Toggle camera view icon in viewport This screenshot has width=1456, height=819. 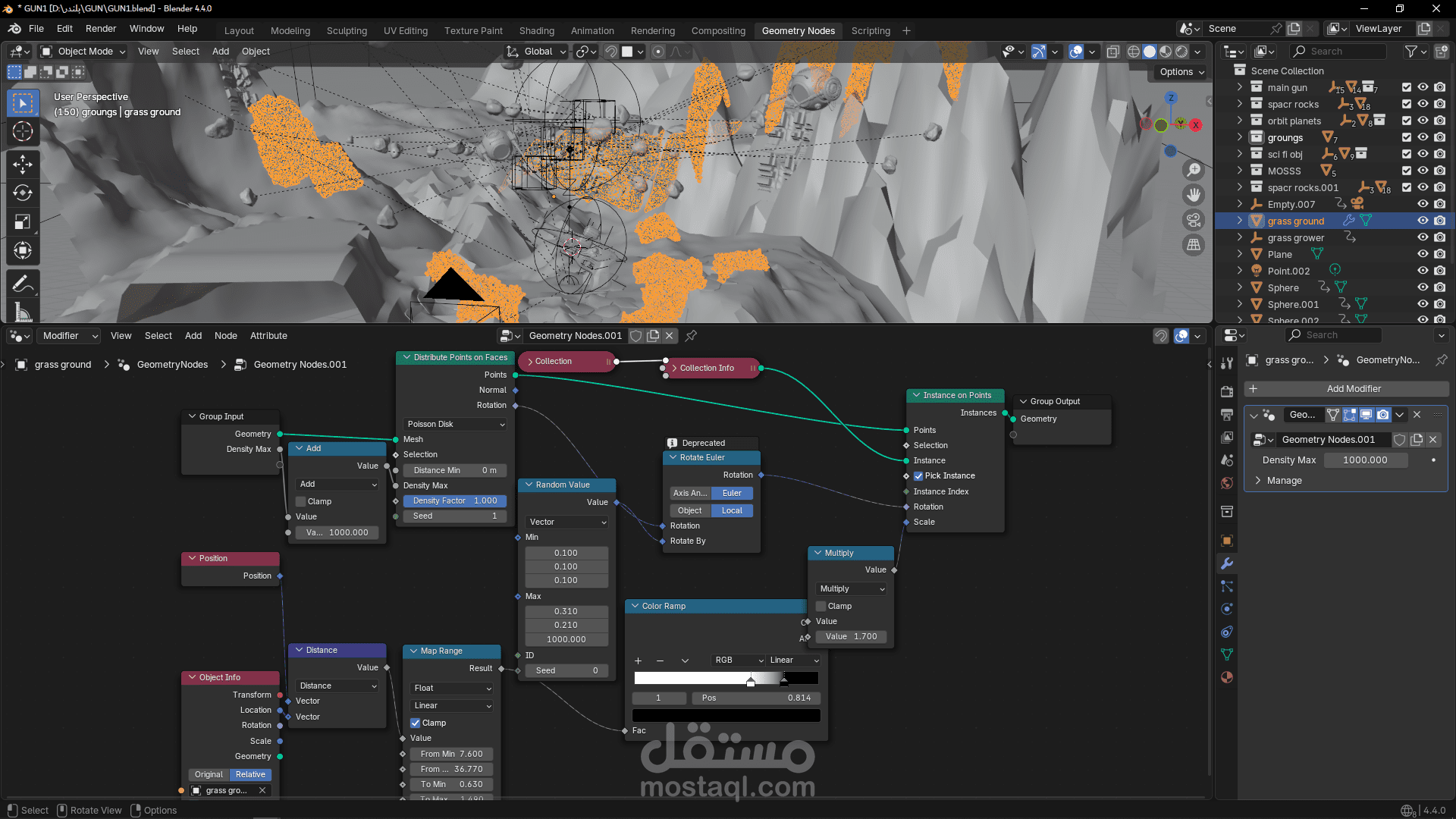point(1194,220)
